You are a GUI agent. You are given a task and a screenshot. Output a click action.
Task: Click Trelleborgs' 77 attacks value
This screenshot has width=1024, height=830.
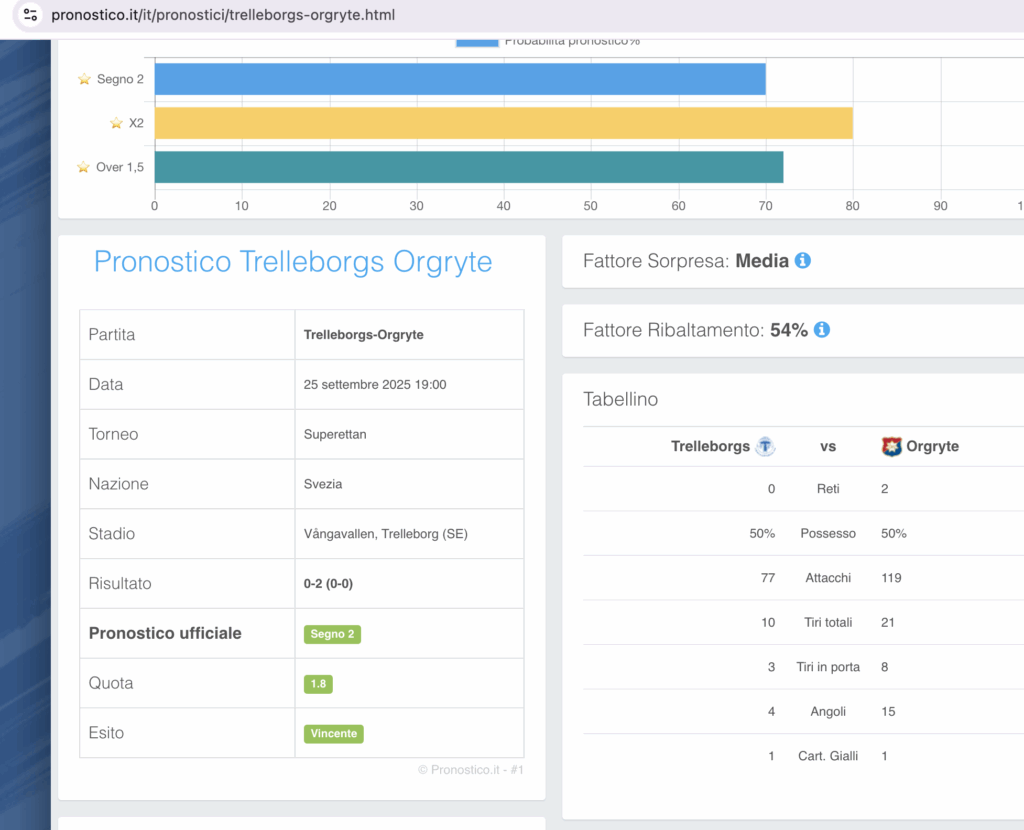(x=768, y=578)
